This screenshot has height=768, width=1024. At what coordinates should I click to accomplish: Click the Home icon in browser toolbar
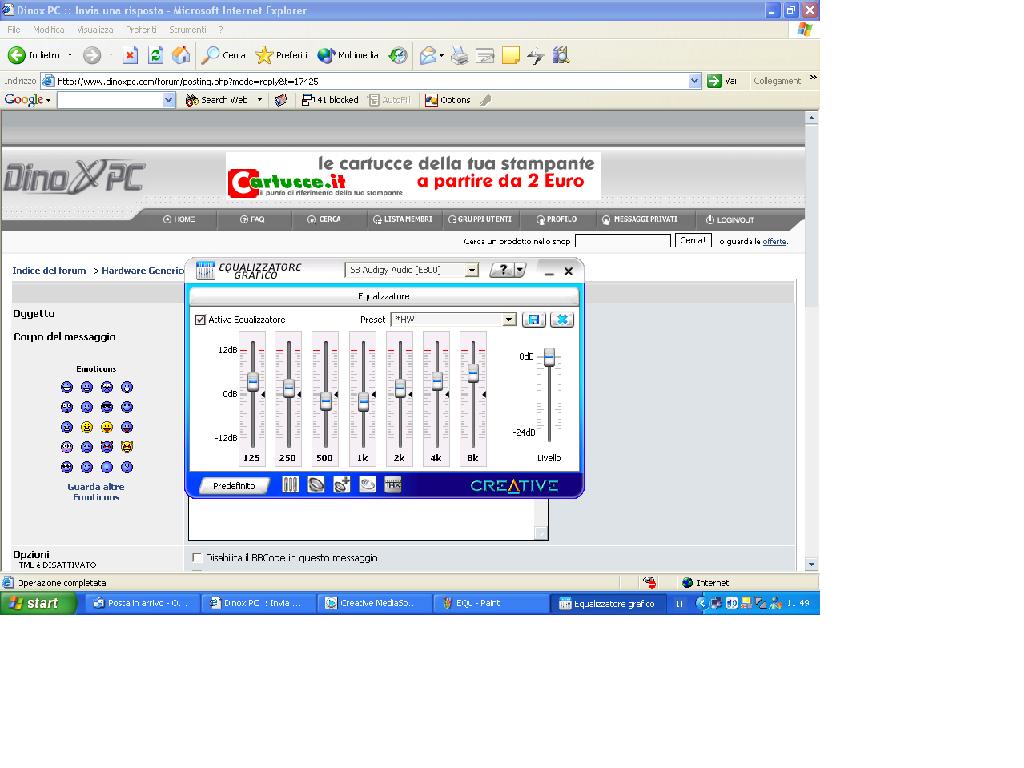click(x=181, y=55)
